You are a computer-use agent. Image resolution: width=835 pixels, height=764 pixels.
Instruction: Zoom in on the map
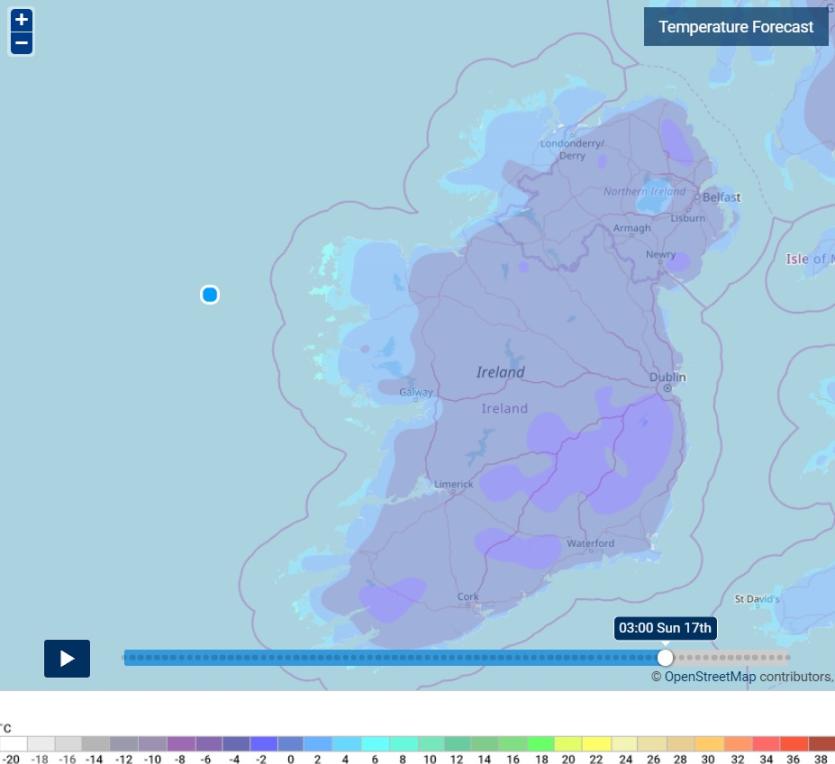(21, 20)
